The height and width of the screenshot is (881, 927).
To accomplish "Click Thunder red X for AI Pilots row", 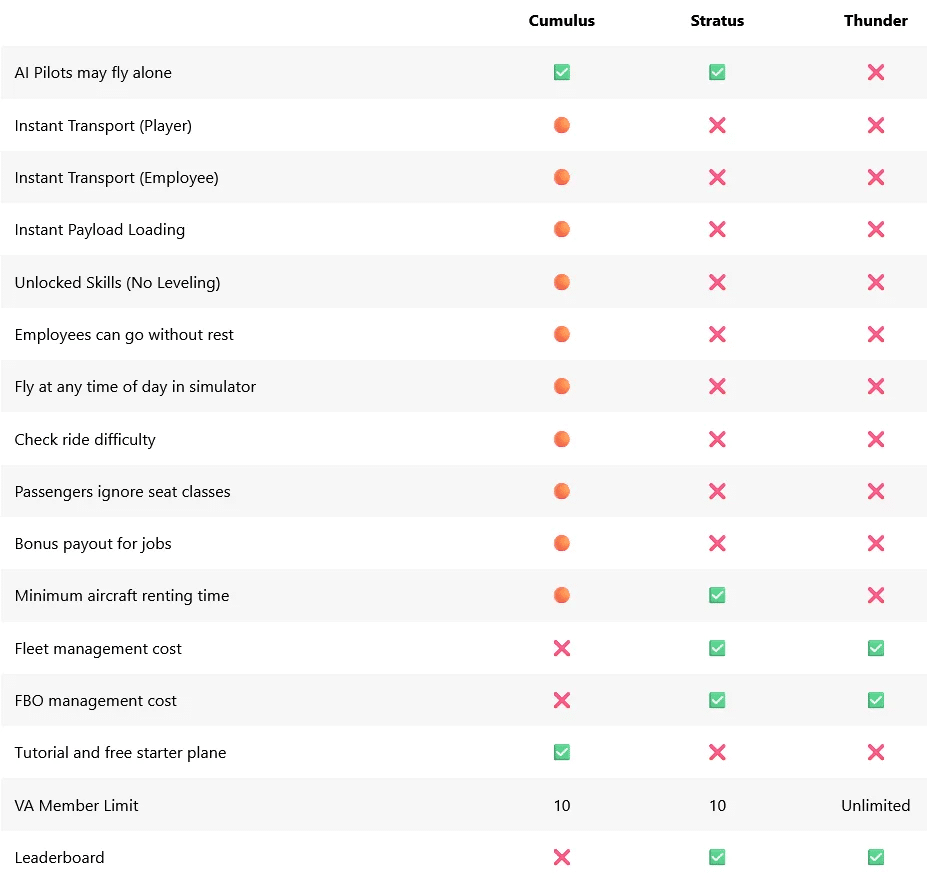I will (876, 73).
